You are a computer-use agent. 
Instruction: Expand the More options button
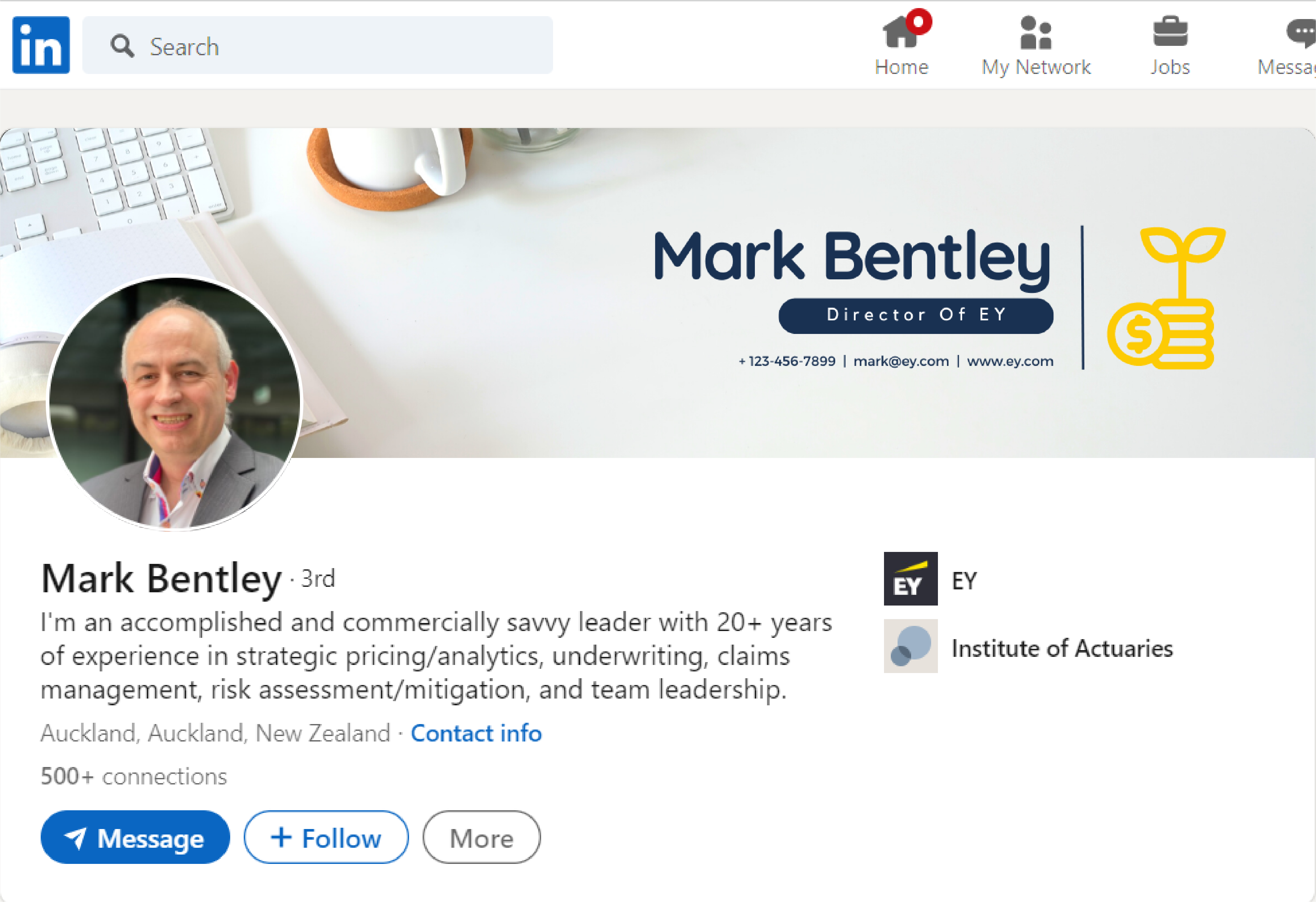(x=481, y=837)
